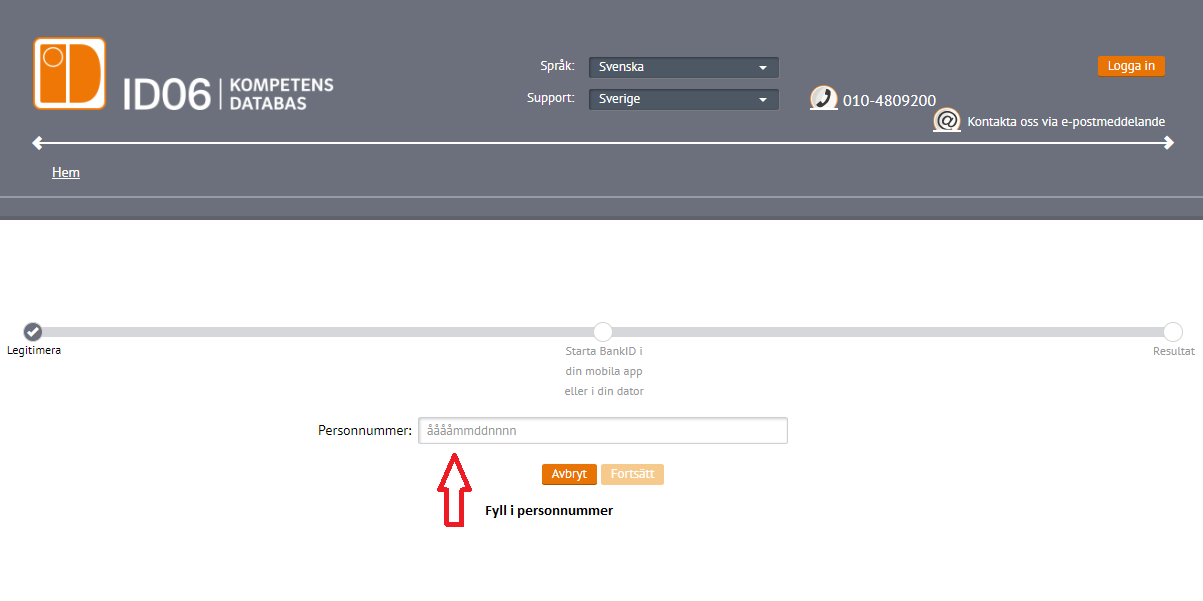Click progress bar between Legitimera and BankID steps
Viewport: 1203px width, 601px height.
(x=318, y=331)
